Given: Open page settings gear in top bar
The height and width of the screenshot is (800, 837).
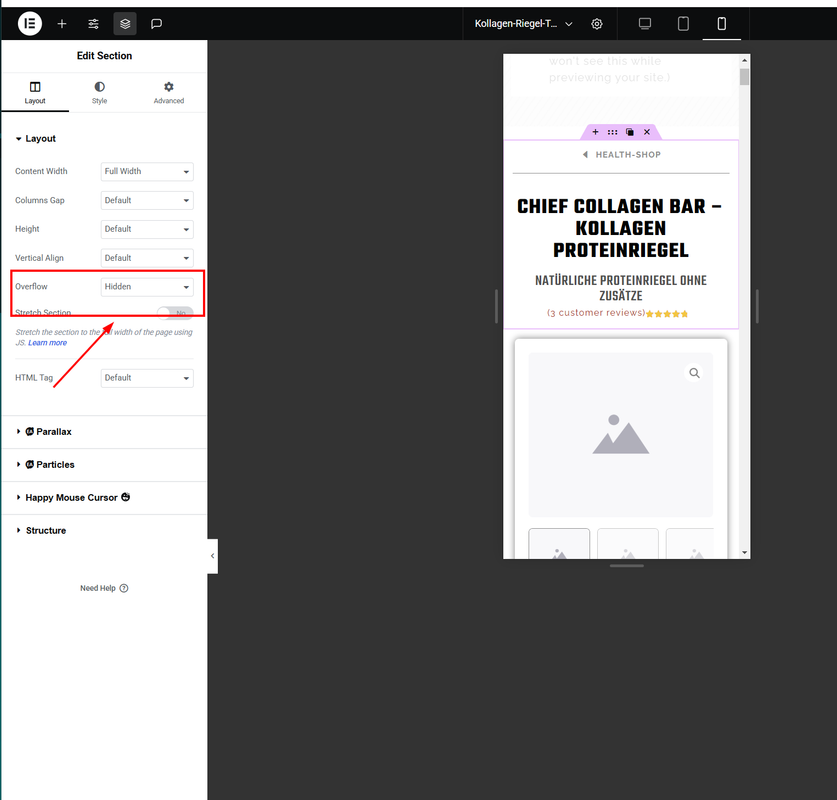Looking at the screenshot, I should (x=597, y=23).
